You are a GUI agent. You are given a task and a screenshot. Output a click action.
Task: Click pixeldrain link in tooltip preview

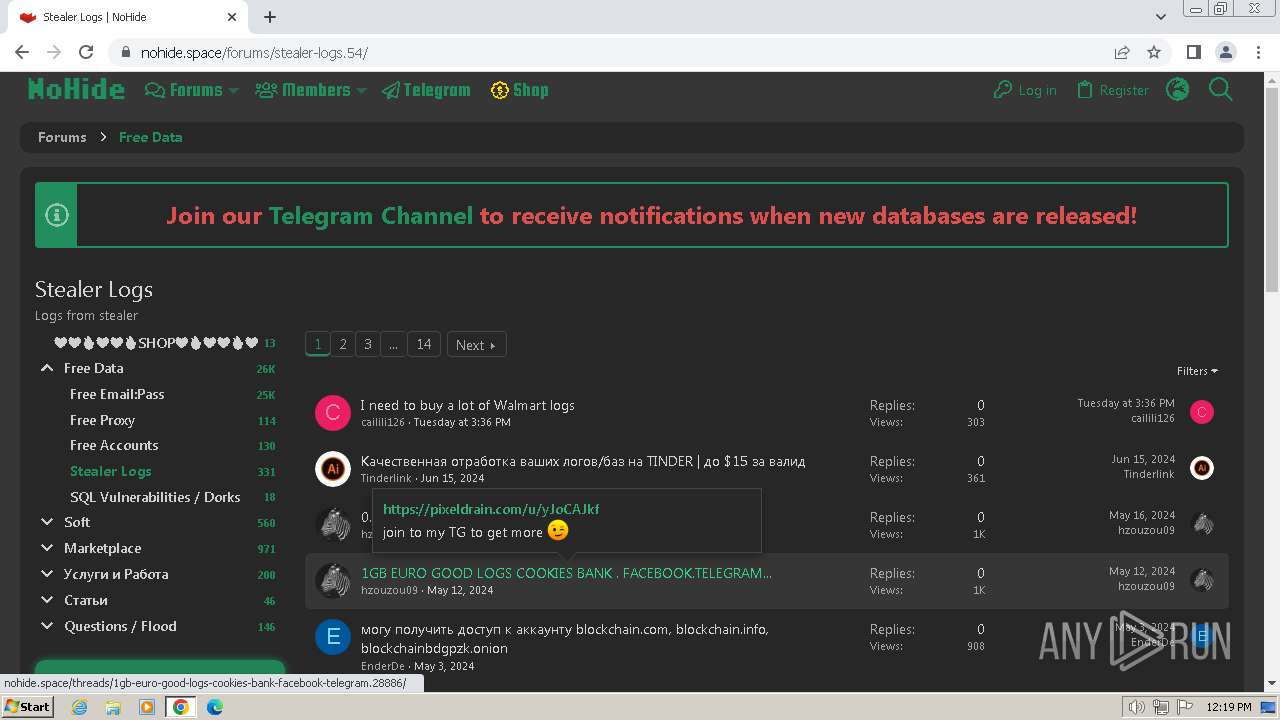[x=491, y=509]
